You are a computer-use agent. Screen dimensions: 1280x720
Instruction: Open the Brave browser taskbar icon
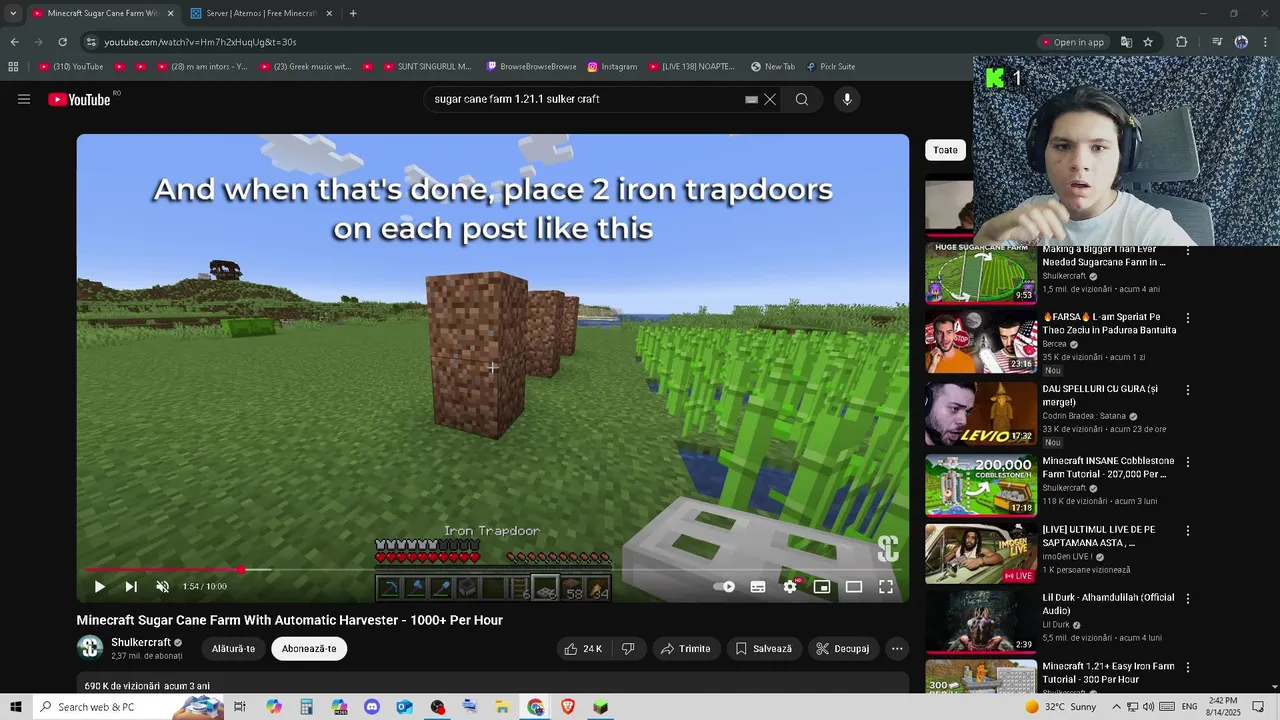568,707
